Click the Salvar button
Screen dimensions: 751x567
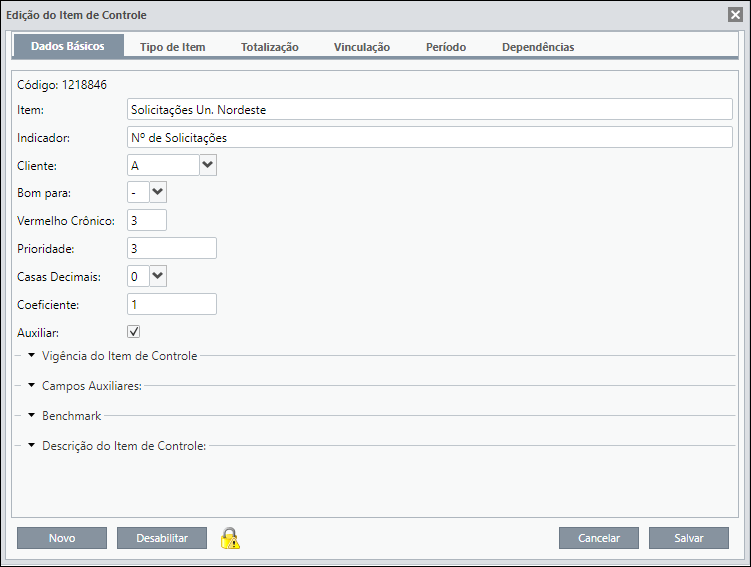click(x=689, y=538)
